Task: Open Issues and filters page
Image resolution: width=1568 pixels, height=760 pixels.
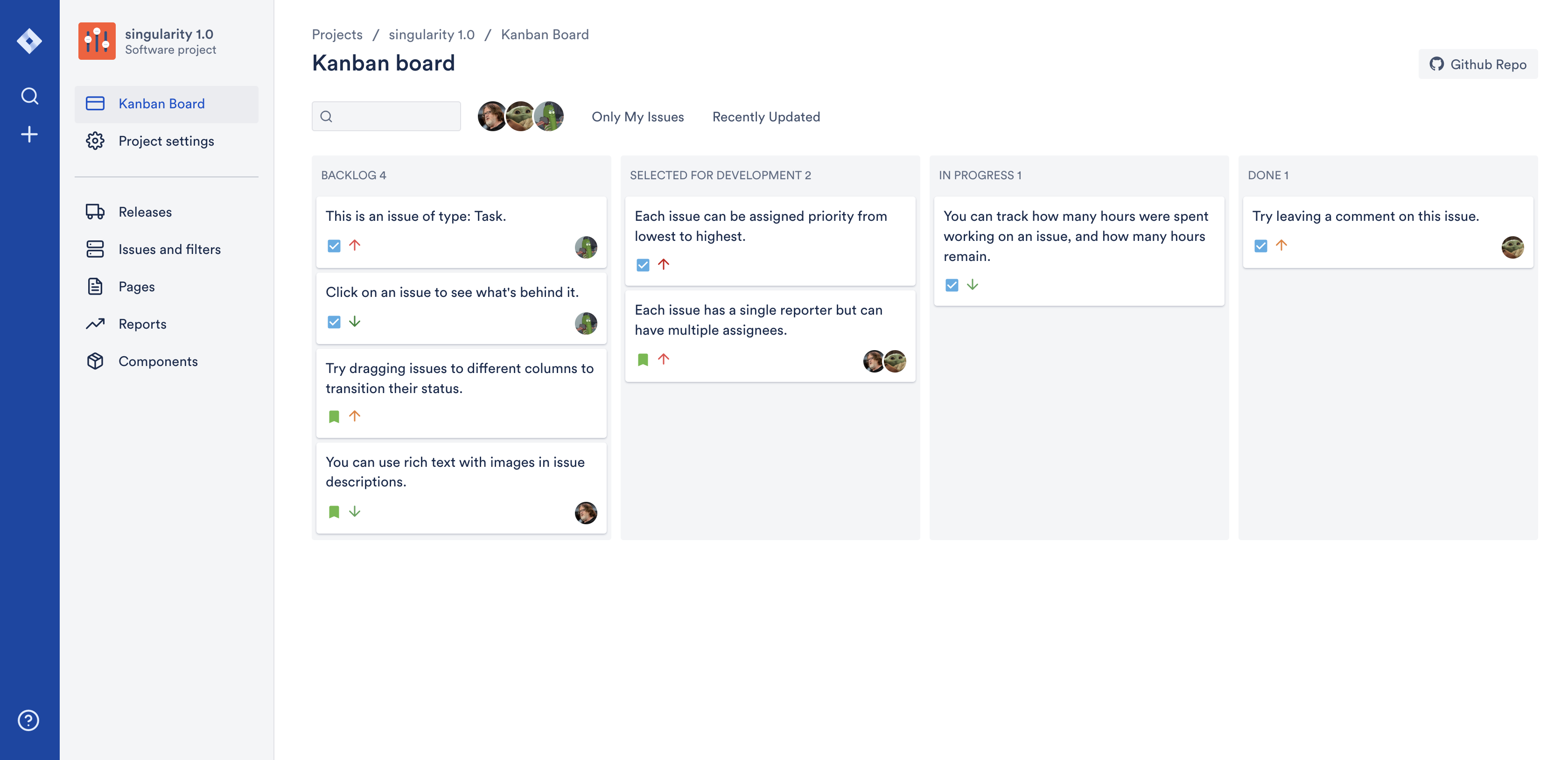Action: tap(169, 249)
